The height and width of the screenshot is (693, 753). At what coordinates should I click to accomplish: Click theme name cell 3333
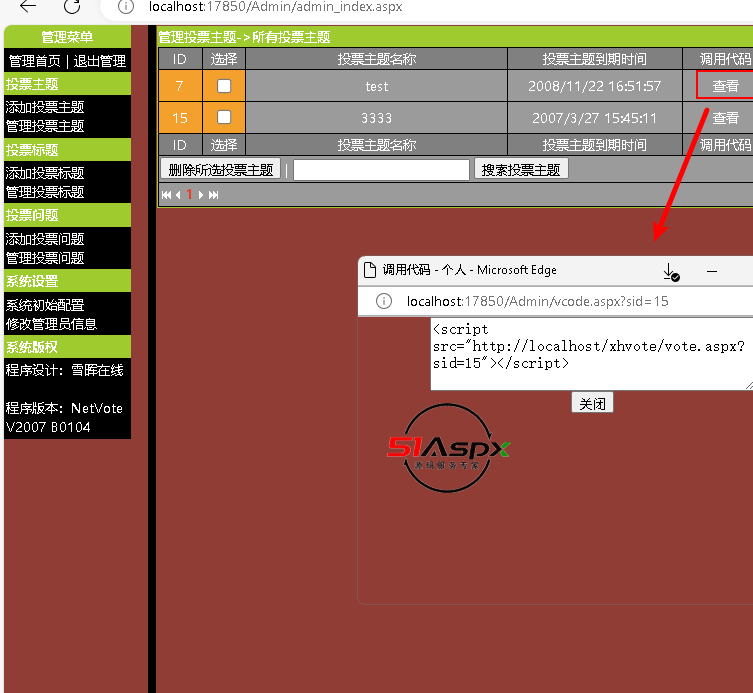click(x=376, y=118)
